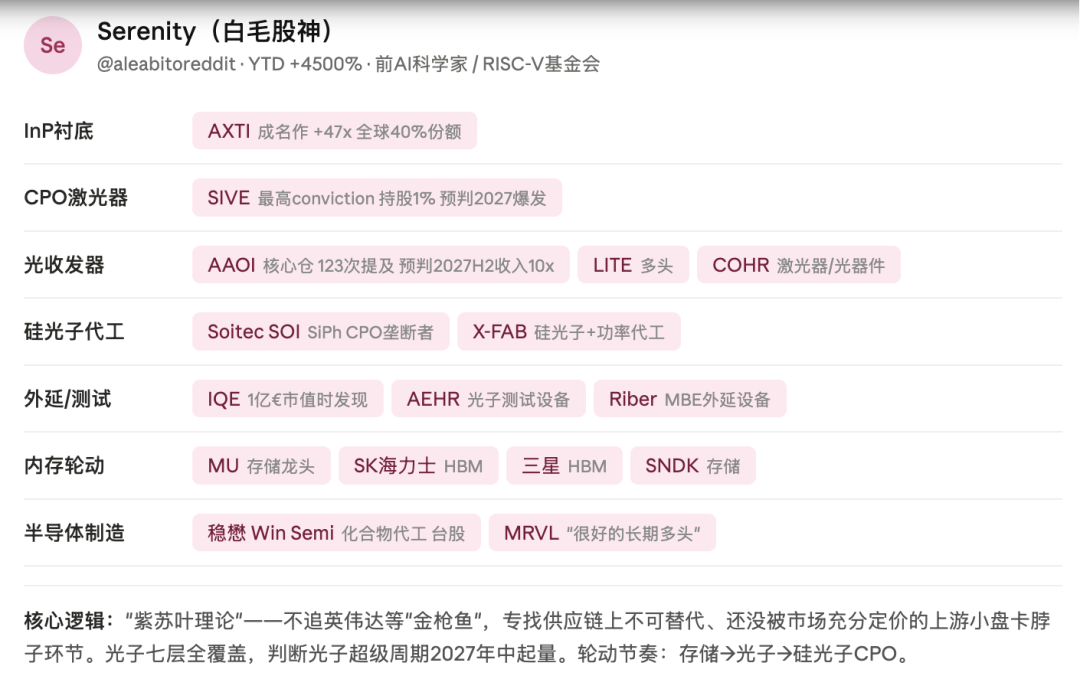
Task: Choose the 稳懋 Win Semi tag
Action: [x=337, y=532]
